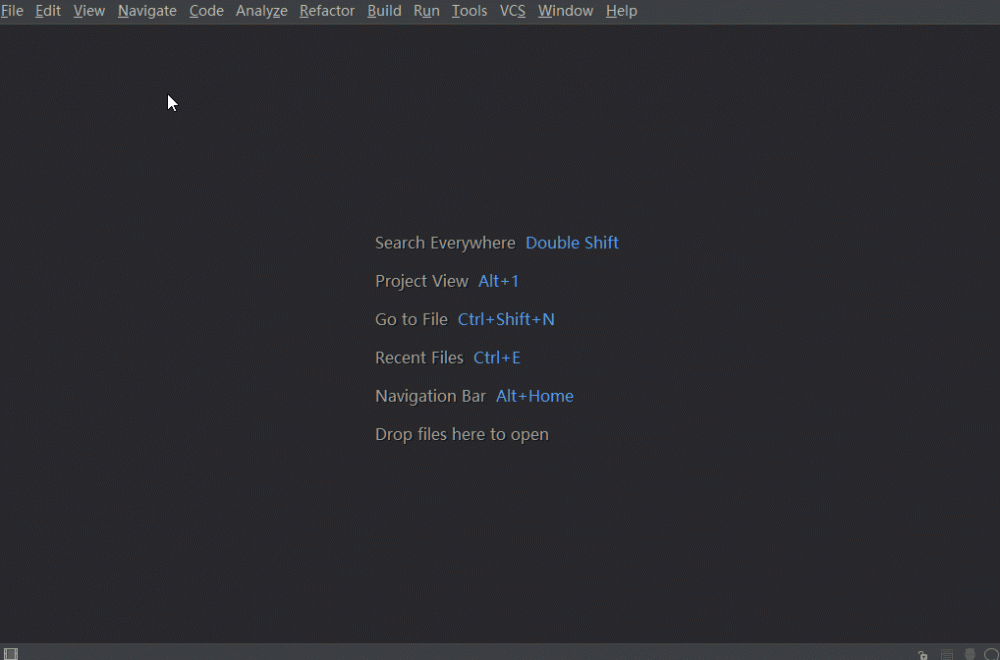Image resolution: width=1000 pixels, height=660 pixels.
Task: Click the inspector hector icon in status bar
Action: (x=969, y=655)
